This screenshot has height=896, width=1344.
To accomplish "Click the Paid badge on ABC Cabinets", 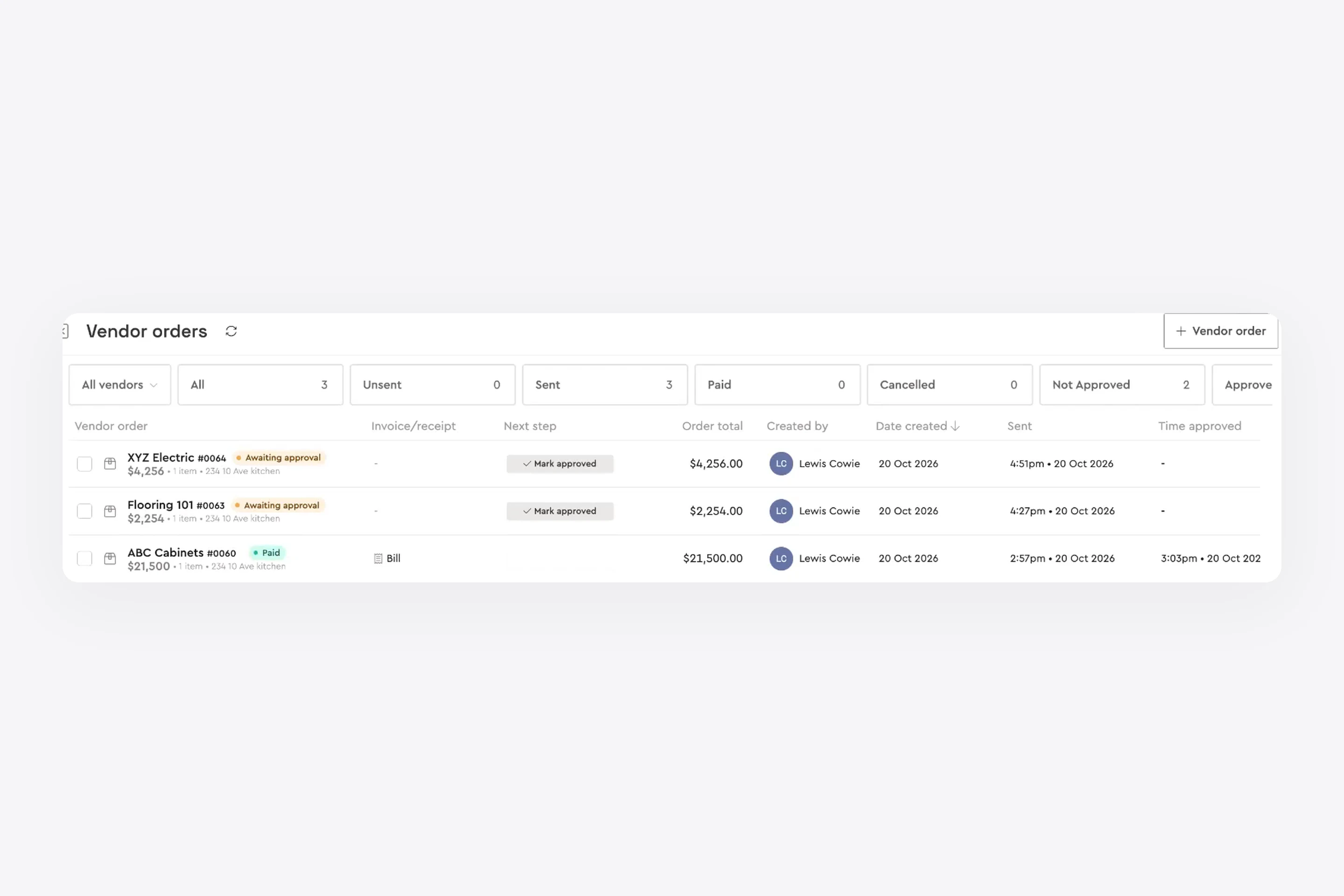I will coord(267,553).
